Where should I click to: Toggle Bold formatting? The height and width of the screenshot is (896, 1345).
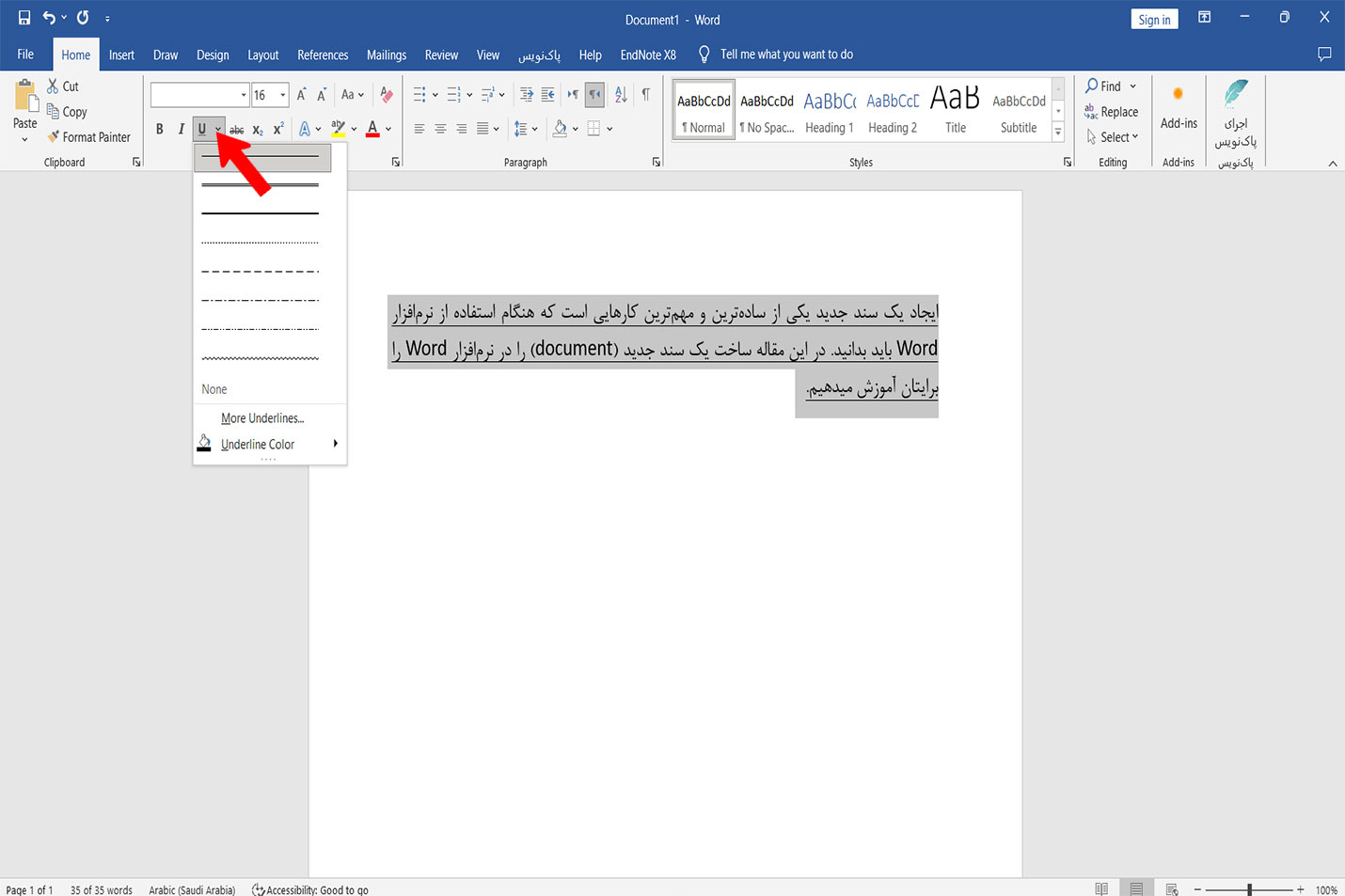coord(160,129)
